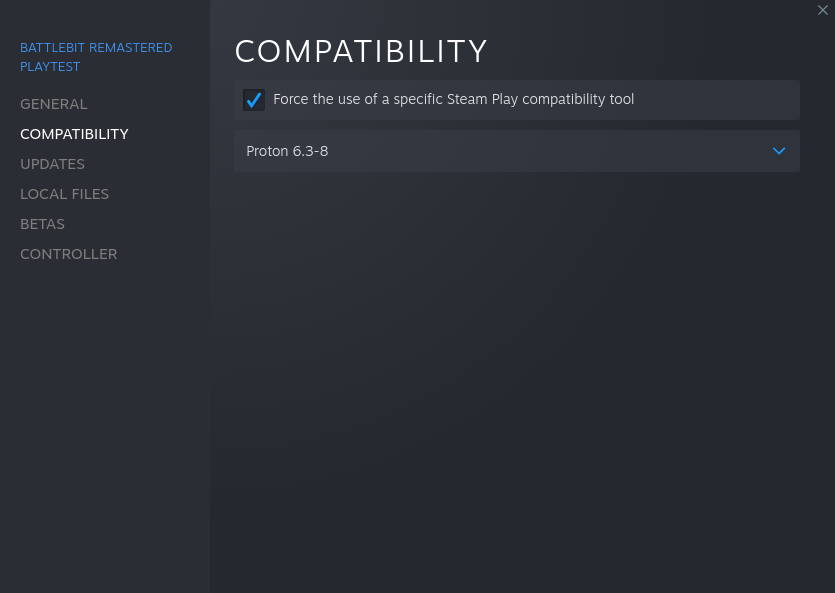This screenshot has height=593, width=835.
Task: Click empty sidebar space below Controller
Action: pyautogui.click(x=104, y=420)
